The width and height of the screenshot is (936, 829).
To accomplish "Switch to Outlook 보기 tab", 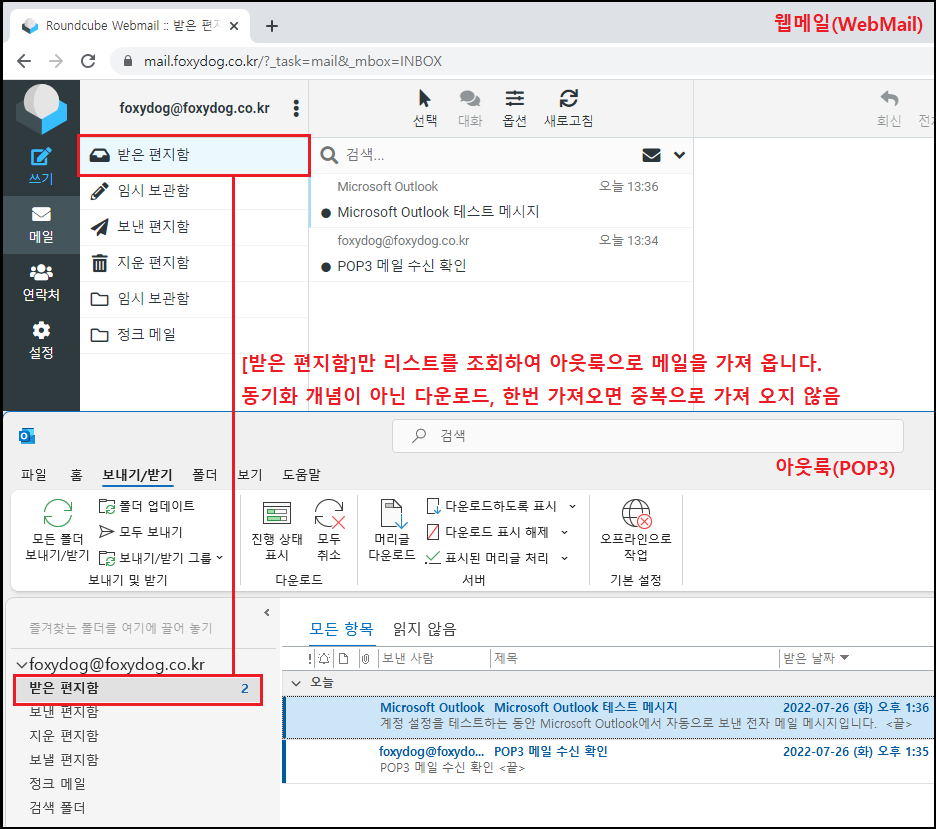I will pyautogui.click(x=250, y=474).
